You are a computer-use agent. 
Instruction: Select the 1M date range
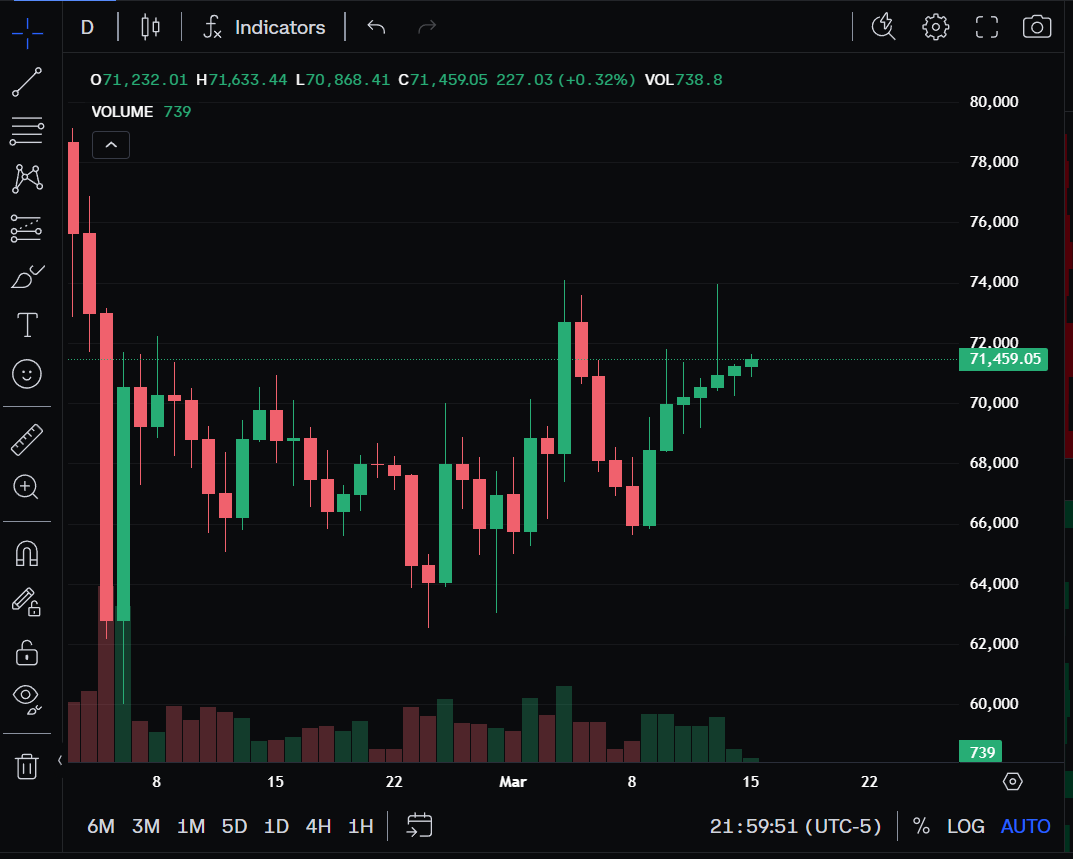pyautogui.click(x=191, y=826)
